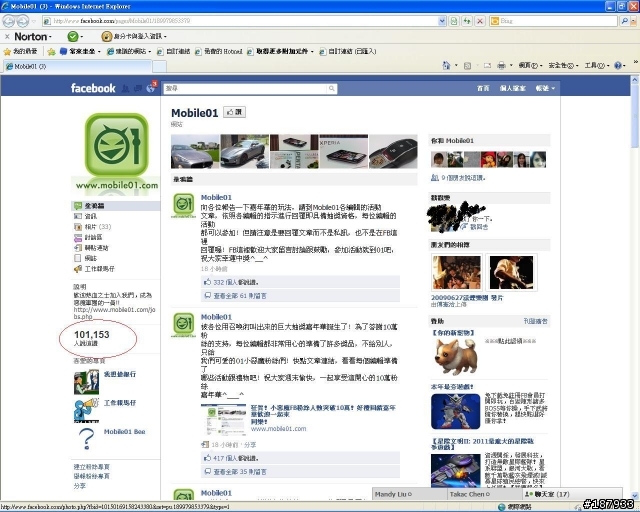Screen dimensions: 640x512
Task: Open the Mandy Liu chat tab
Action: [x=410, y=494]
